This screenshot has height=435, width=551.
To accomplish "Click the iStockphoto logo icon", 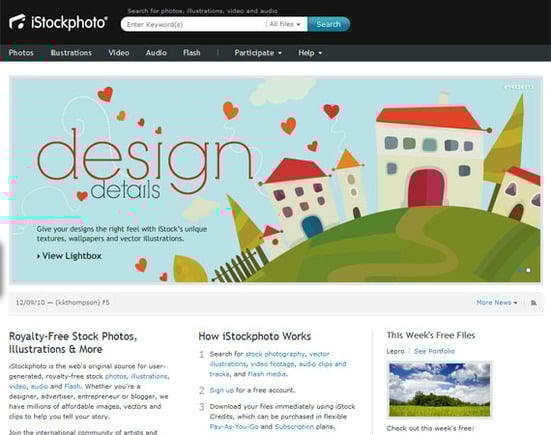I will pos(17,22).
